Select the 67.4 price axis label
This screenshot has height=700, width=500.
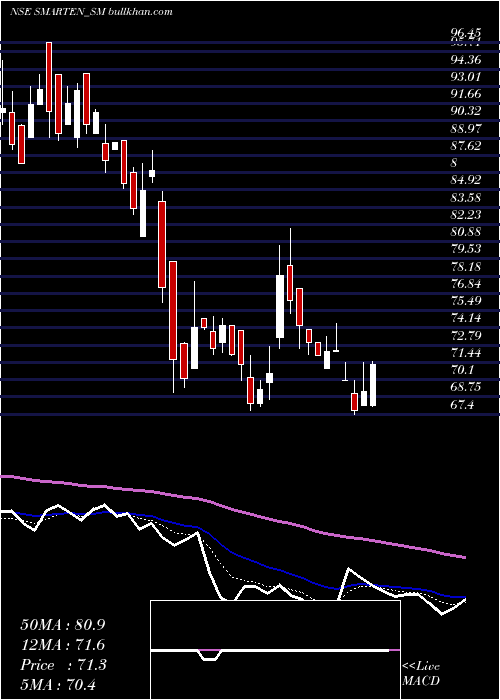[x=462, y=404]
